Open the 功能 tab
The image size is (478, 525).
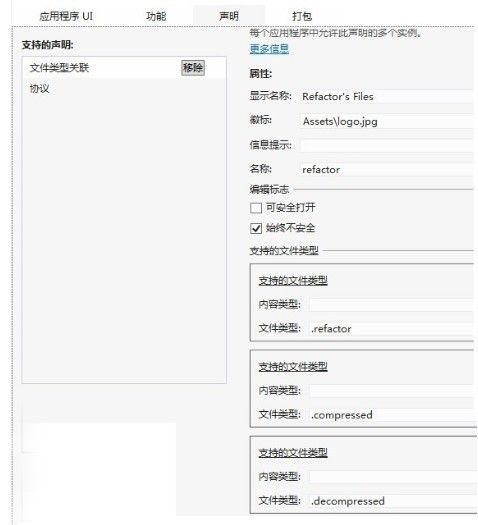[x=156, y=16]
